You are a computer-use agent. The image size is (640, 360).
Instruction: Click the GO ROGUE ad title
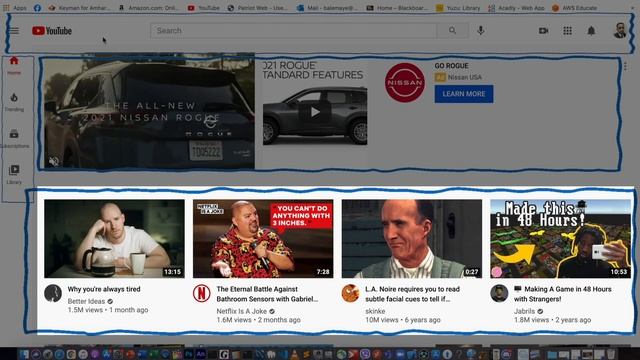coord(451,66)
